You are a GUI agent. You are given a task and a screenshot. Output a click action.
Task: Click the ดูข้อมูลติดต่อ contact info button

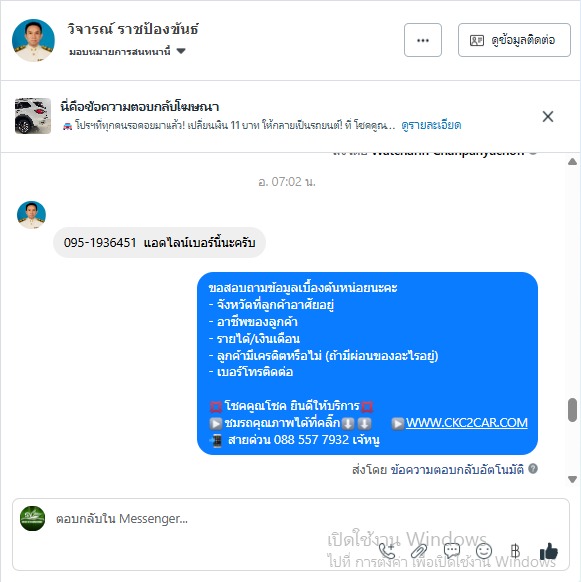514,40
